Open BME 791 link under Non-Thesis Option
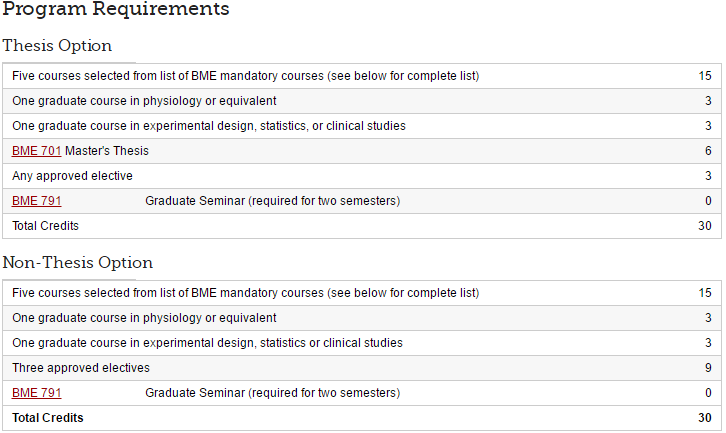This screenshot has width=726, height=433. point(36,393)
